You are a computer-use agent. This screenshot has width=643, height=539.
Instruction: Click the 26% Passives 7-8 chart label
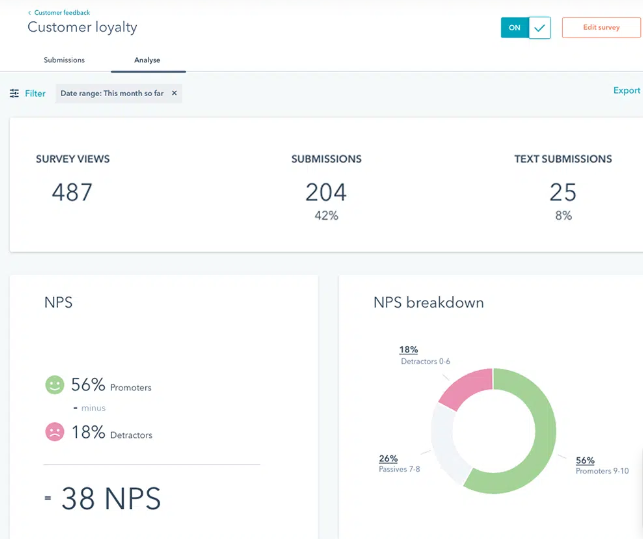(x=399, y=463)
